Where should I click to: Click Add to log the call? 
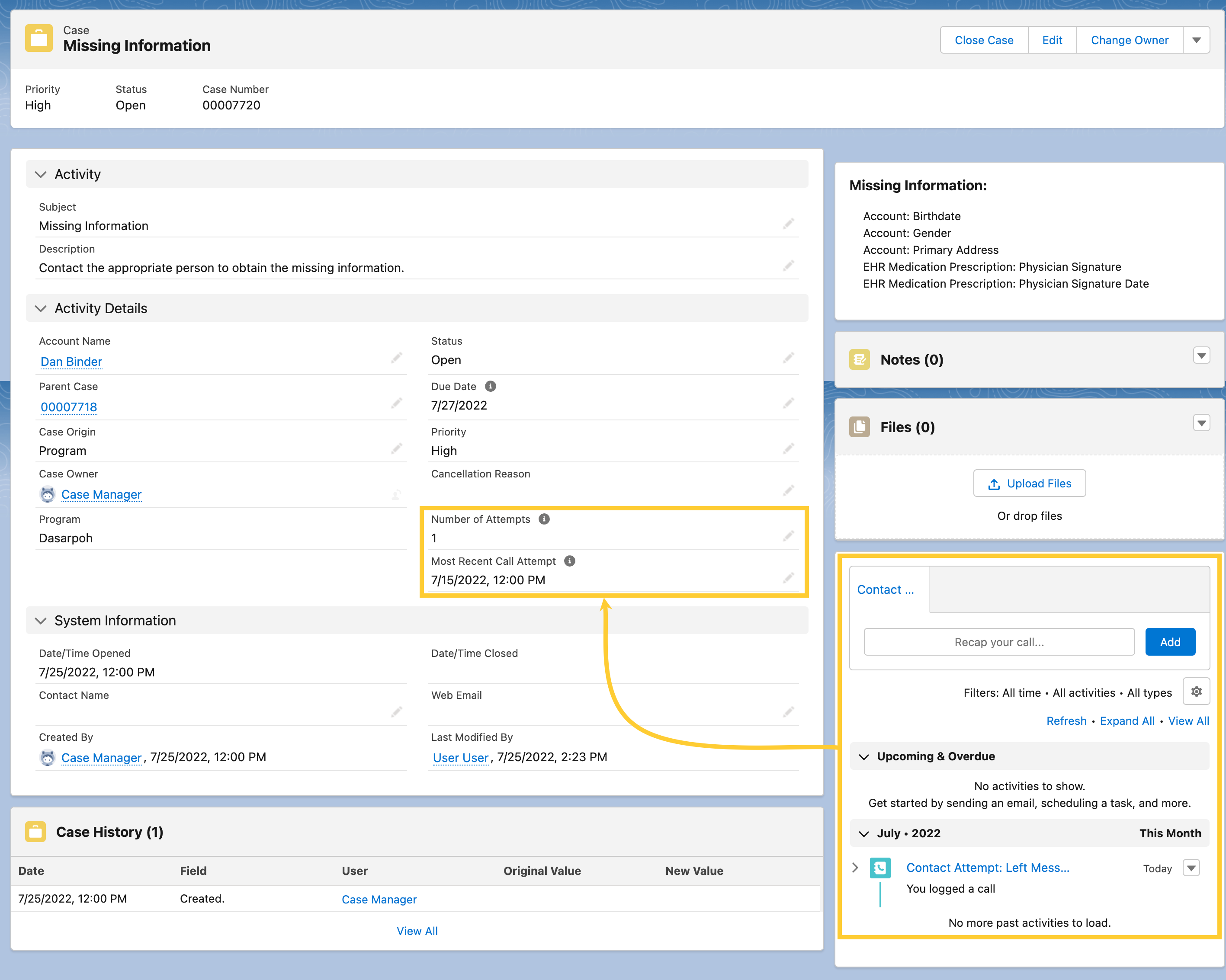click(1170, 642)
